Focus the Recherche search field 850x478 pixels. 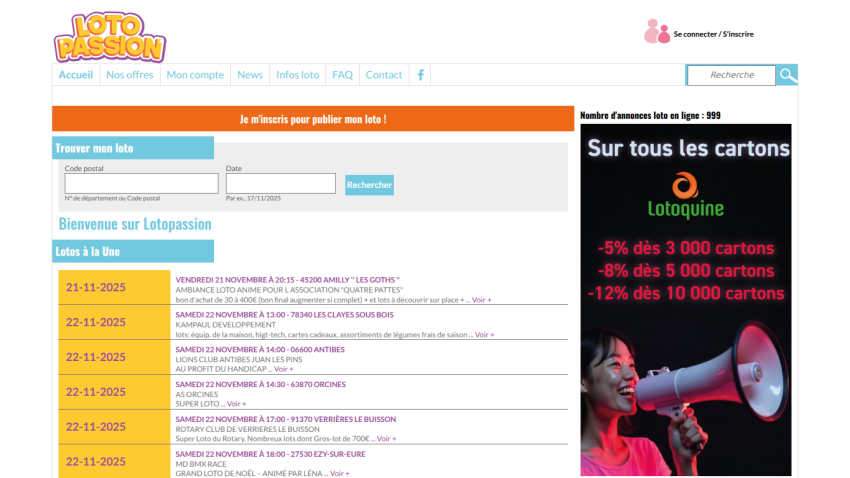pyautogui.click(x=731, y=75)
